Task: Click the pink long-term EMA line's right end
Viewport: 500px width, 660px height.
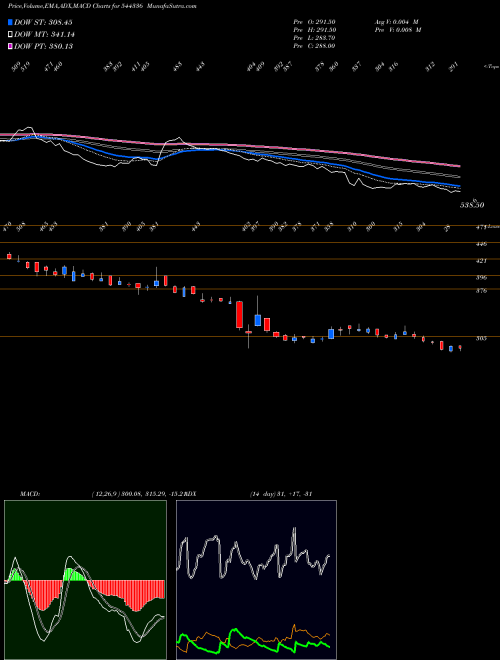Action: click(458, 165)
